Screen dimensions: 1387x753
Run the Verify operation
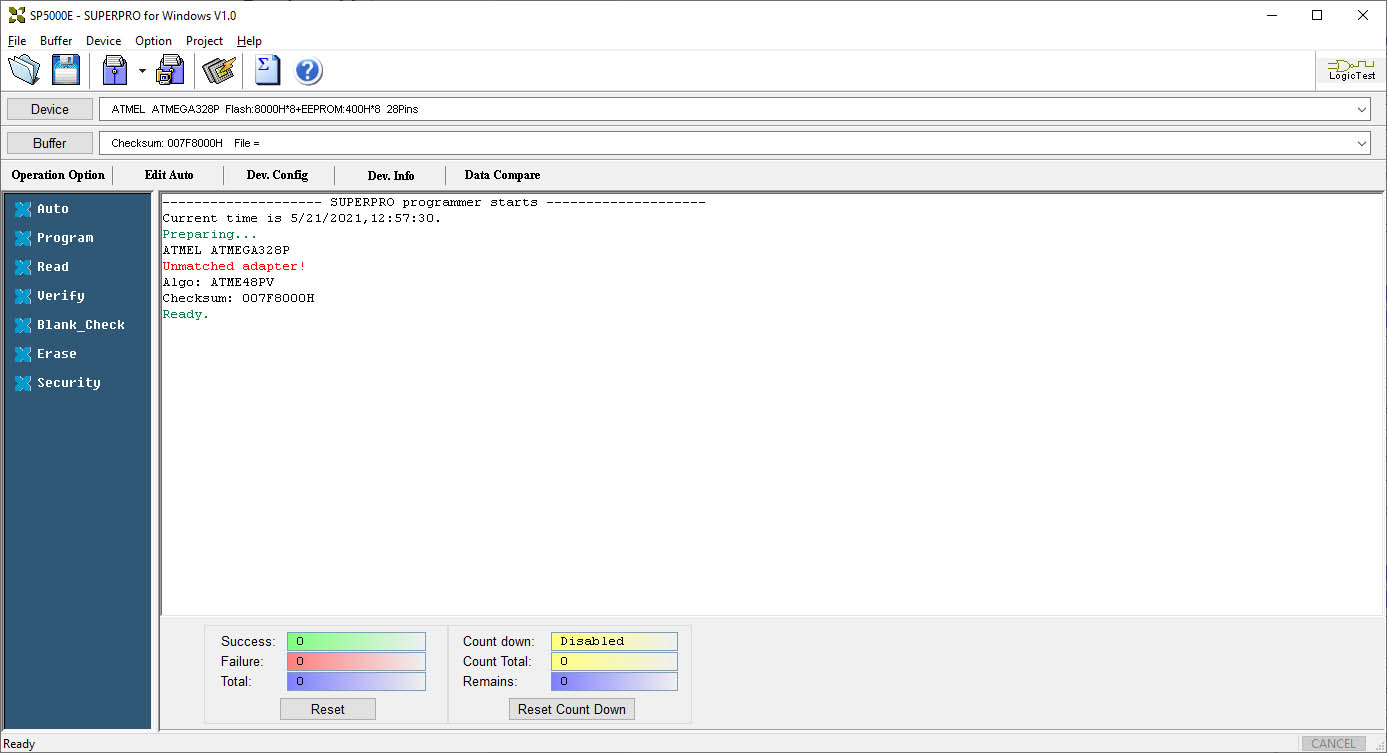point(61,296)
